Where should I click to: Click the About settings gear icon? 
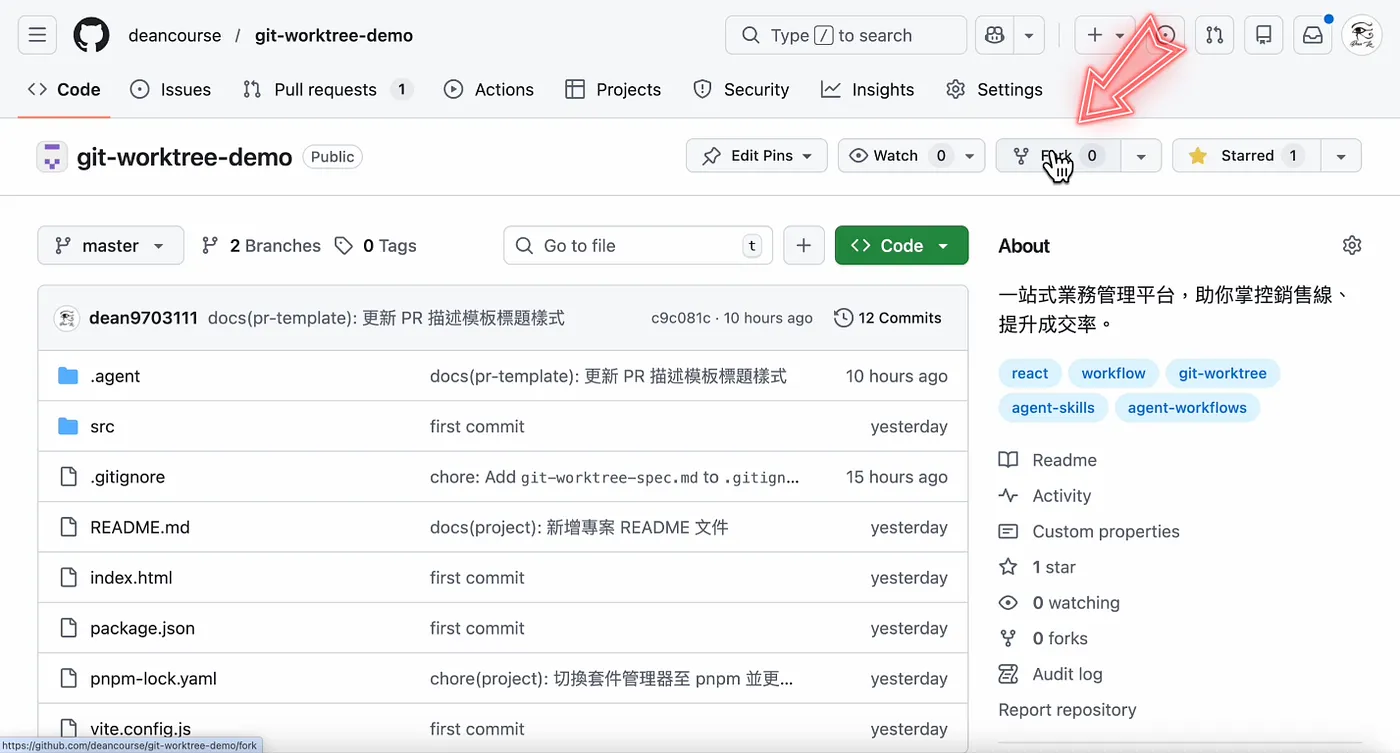pos(1352,245)
